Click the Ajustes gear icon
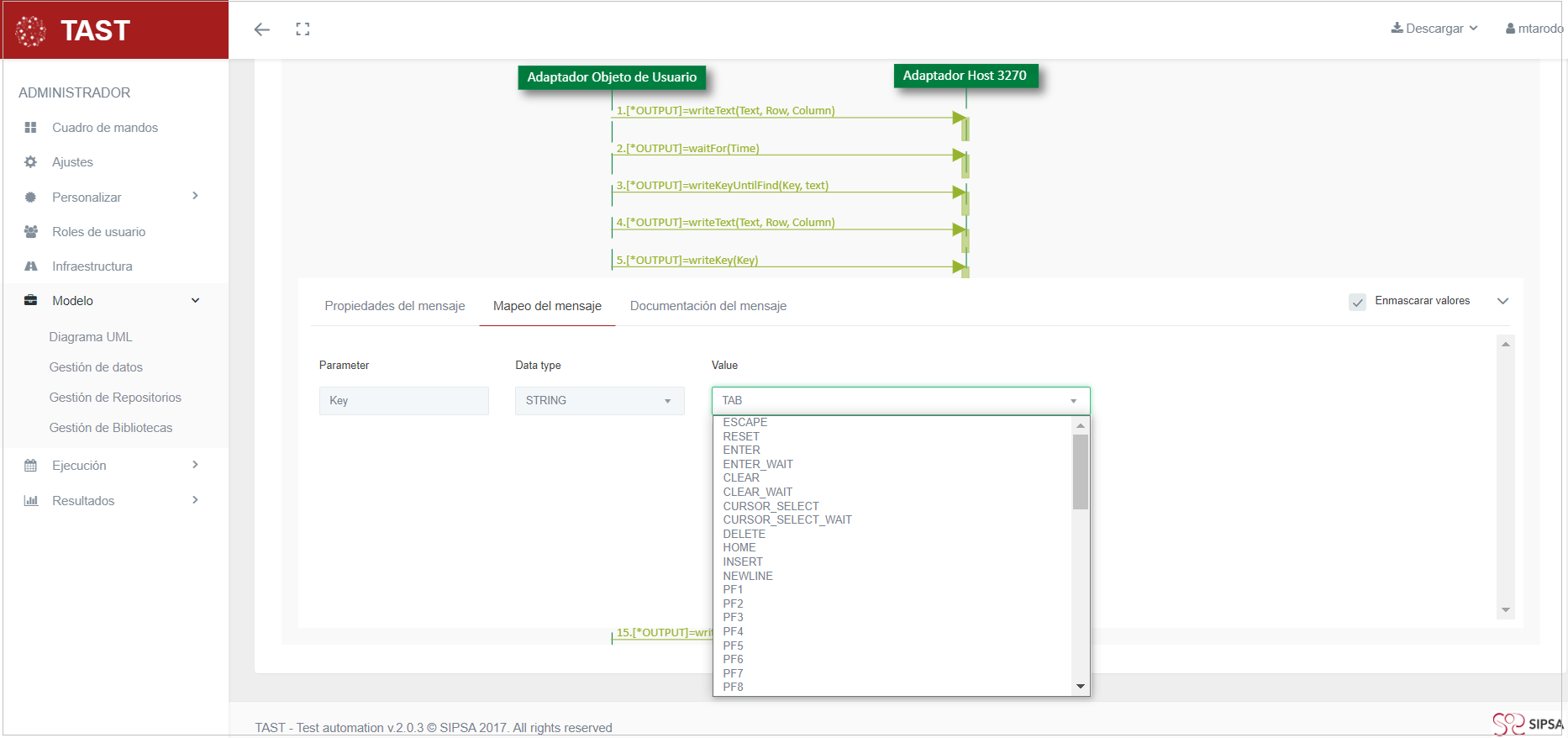Screen dimensions: 1568x738 point(31,162)
